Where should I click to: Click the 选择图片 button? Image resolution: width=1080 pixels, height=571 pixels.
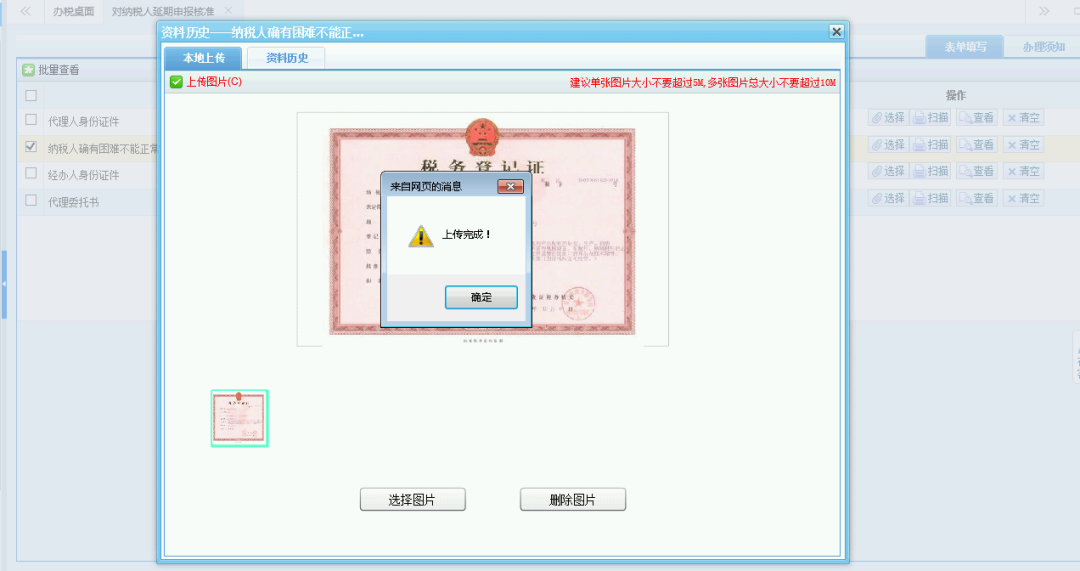pyautogui.click(x=412, y=500)
